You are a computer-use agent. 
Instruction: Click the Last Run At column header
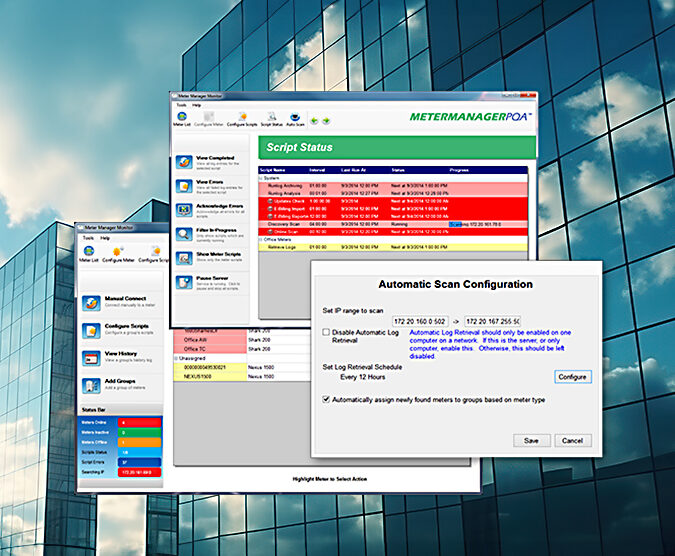click(353, 170)
